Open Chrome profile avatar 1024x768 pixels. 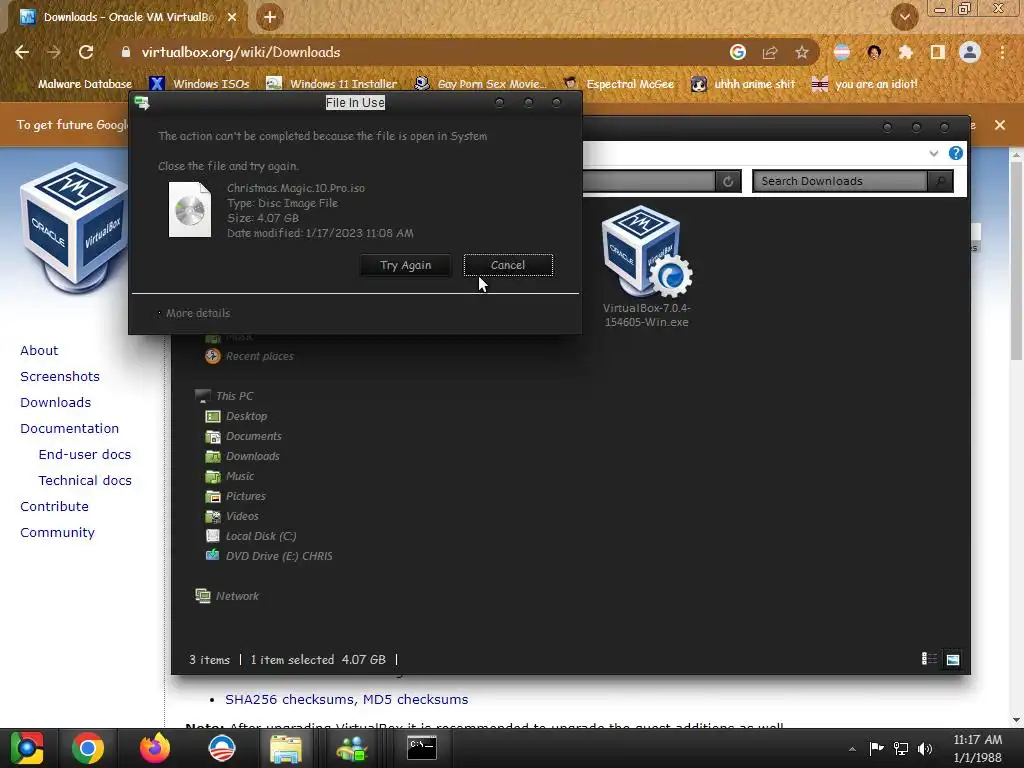pos(970,52)
